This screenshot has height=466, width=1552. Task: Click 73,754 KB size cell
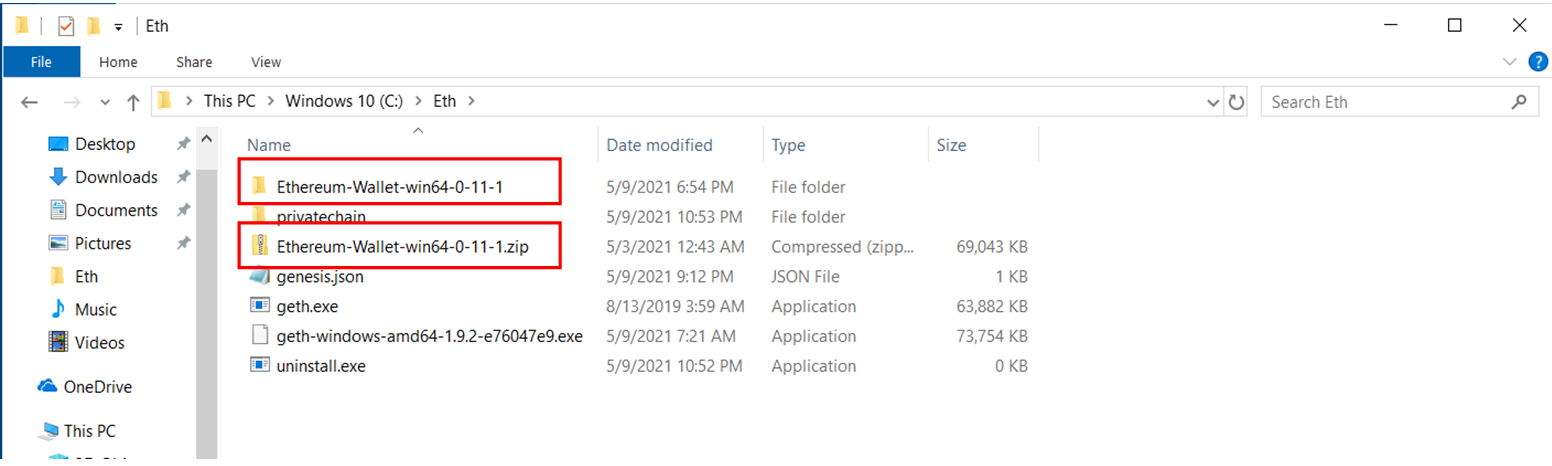[x=993, y=336]
